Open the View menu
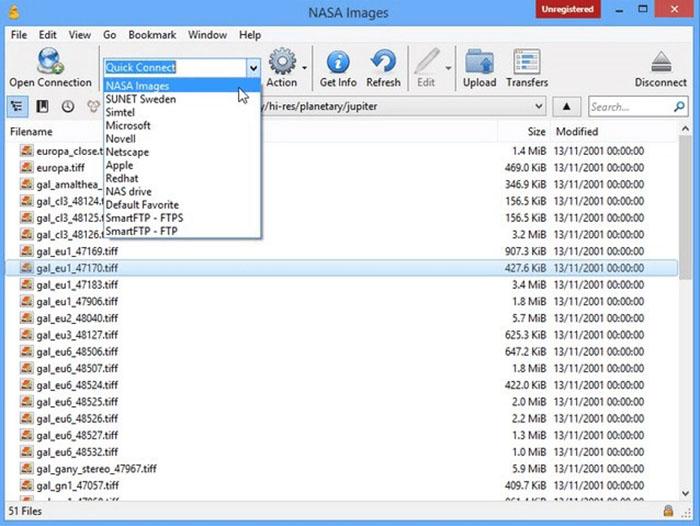The width and height of the screenshot is (700, 526). tap(79, 35)
